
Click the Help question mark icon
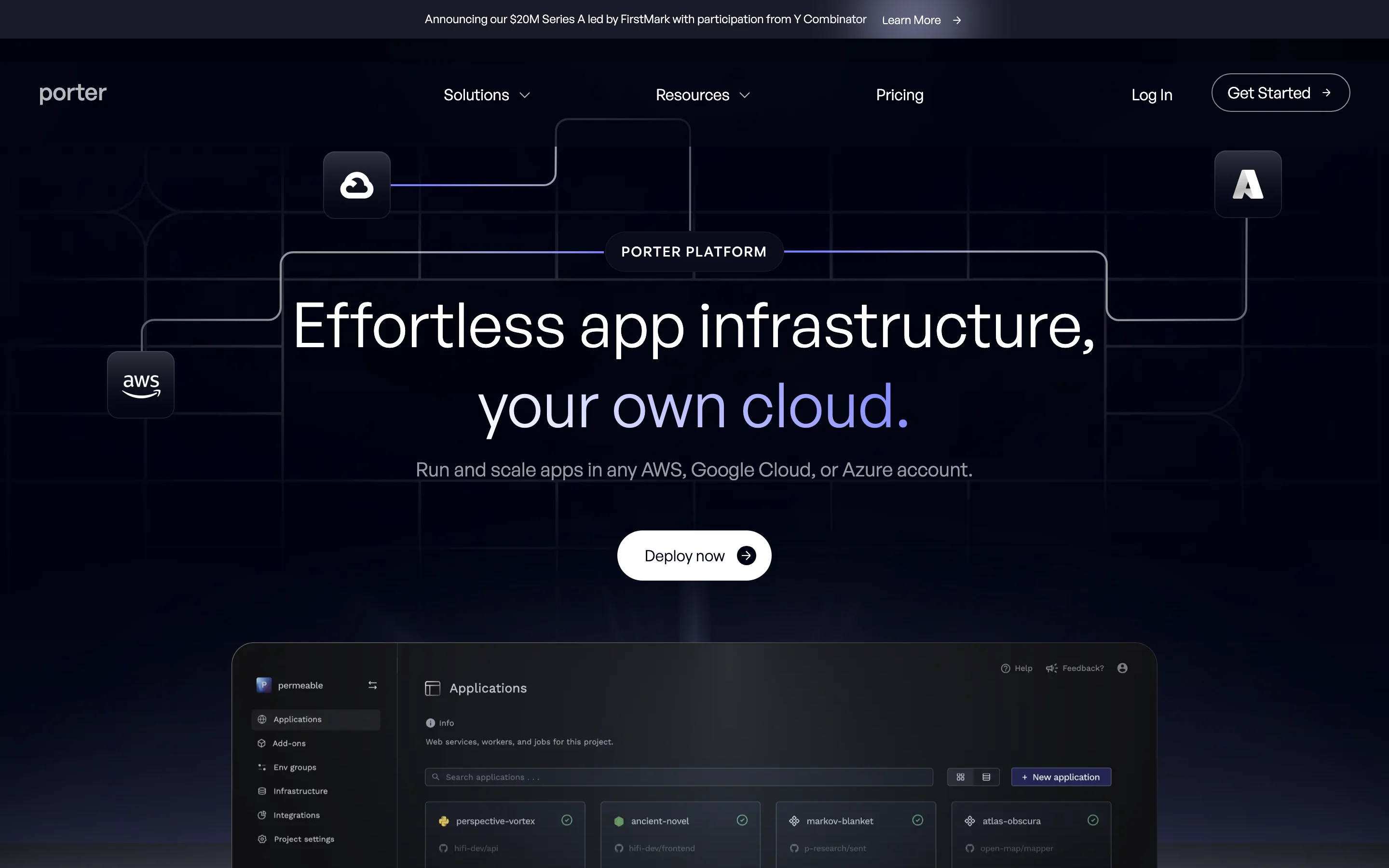(1006, 668)
